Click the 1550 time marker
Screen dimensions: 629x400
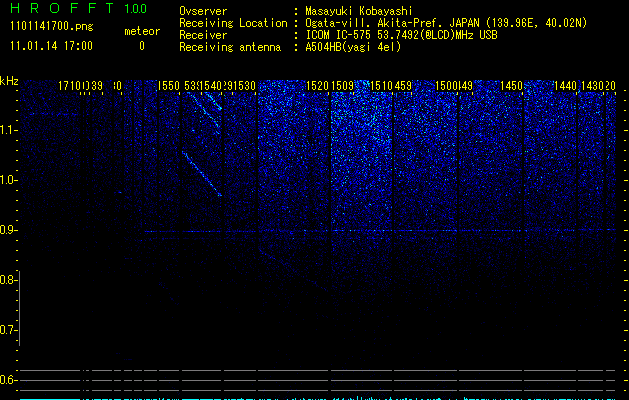tap(169, 85)
